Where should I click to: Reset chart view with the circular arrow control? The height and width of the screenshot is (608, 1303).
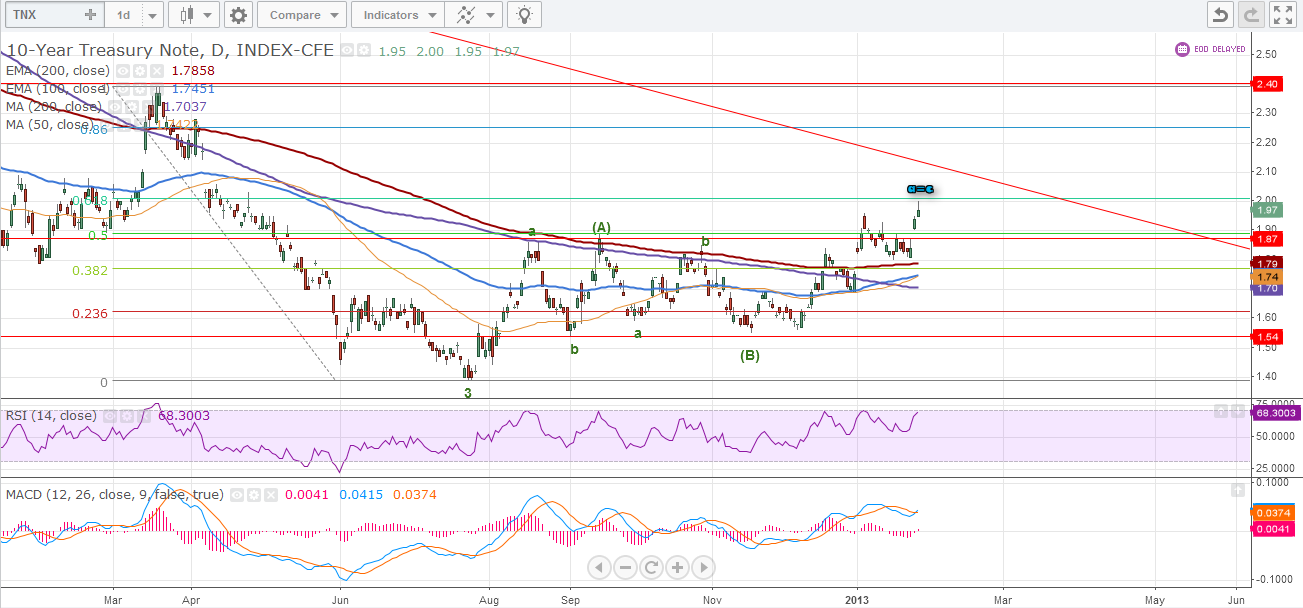[651, 568]
